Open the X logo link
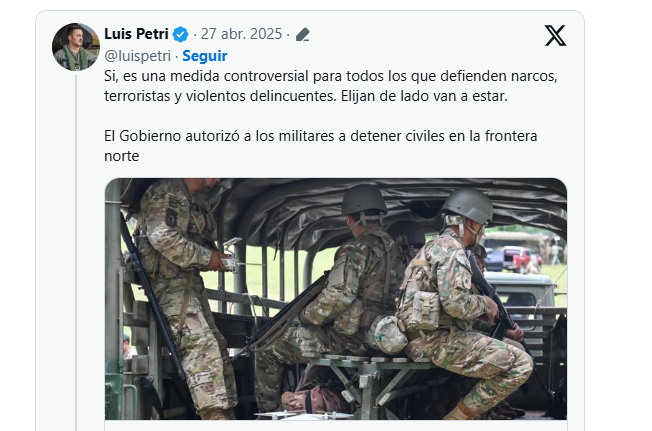 click(555, 35)
